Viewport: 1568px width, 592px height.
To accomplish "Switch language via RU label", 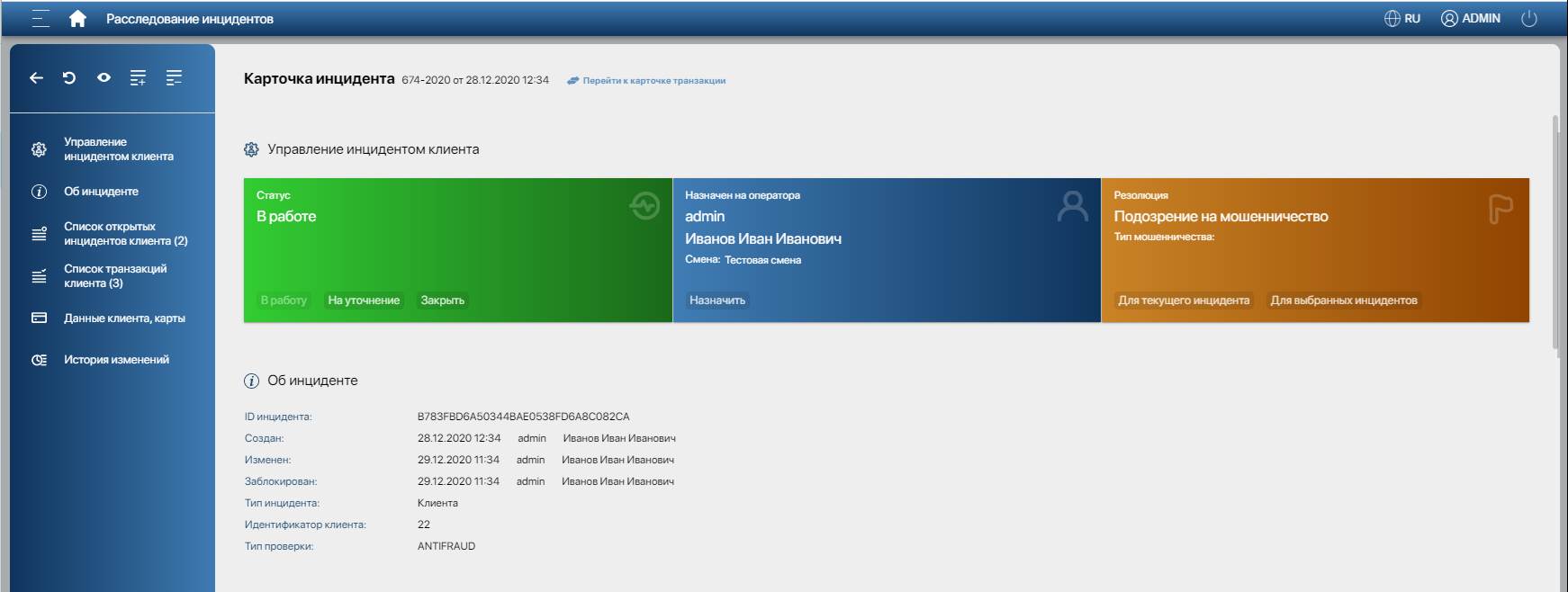I will pos(1412,18).
